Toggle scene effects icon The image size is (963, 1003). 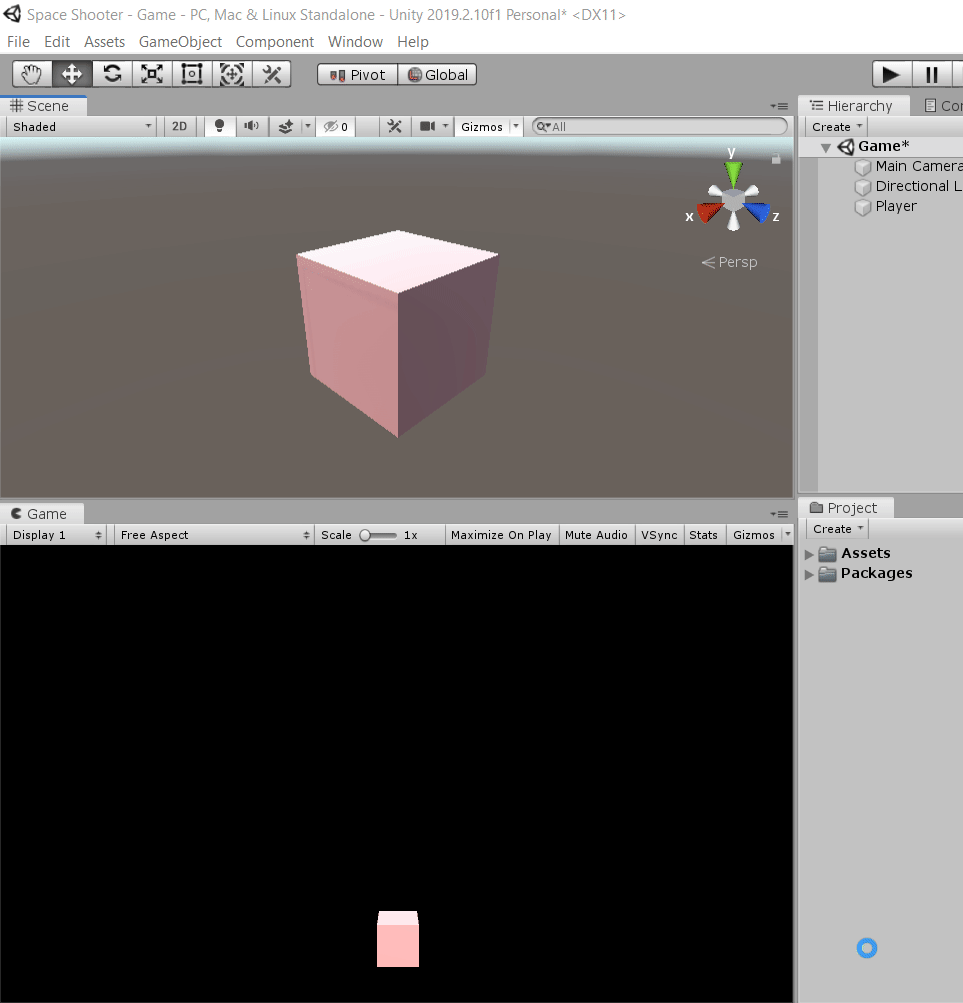pos(285,127)
